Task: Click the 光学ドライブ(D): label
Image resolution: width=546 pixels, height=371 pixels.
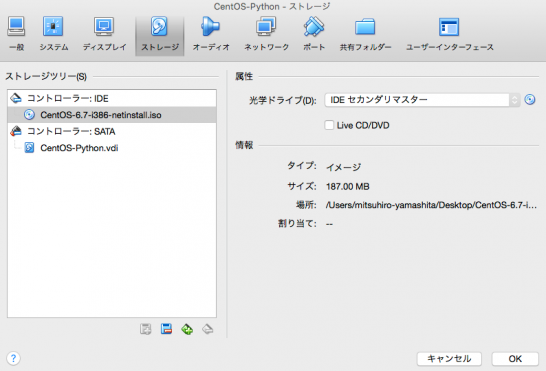Action: click(283, 100)
